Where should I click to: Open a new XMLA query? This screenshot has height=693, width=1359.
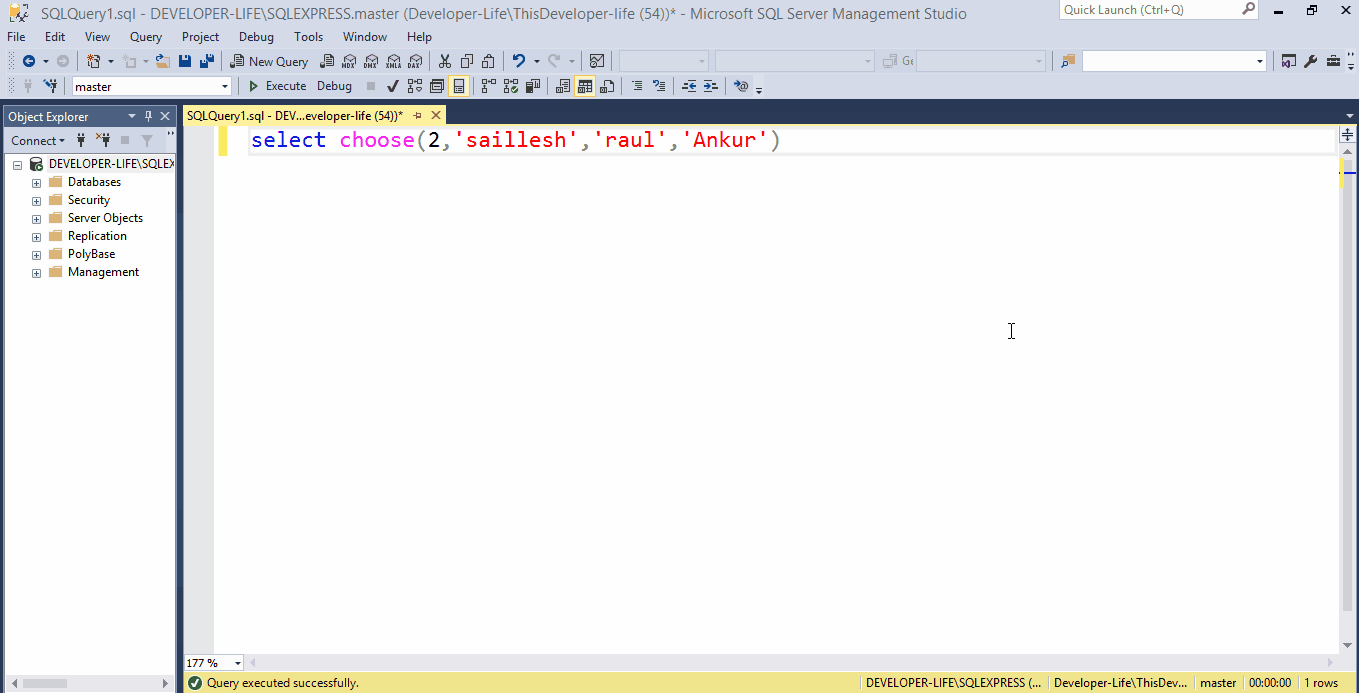pos(393,61)
